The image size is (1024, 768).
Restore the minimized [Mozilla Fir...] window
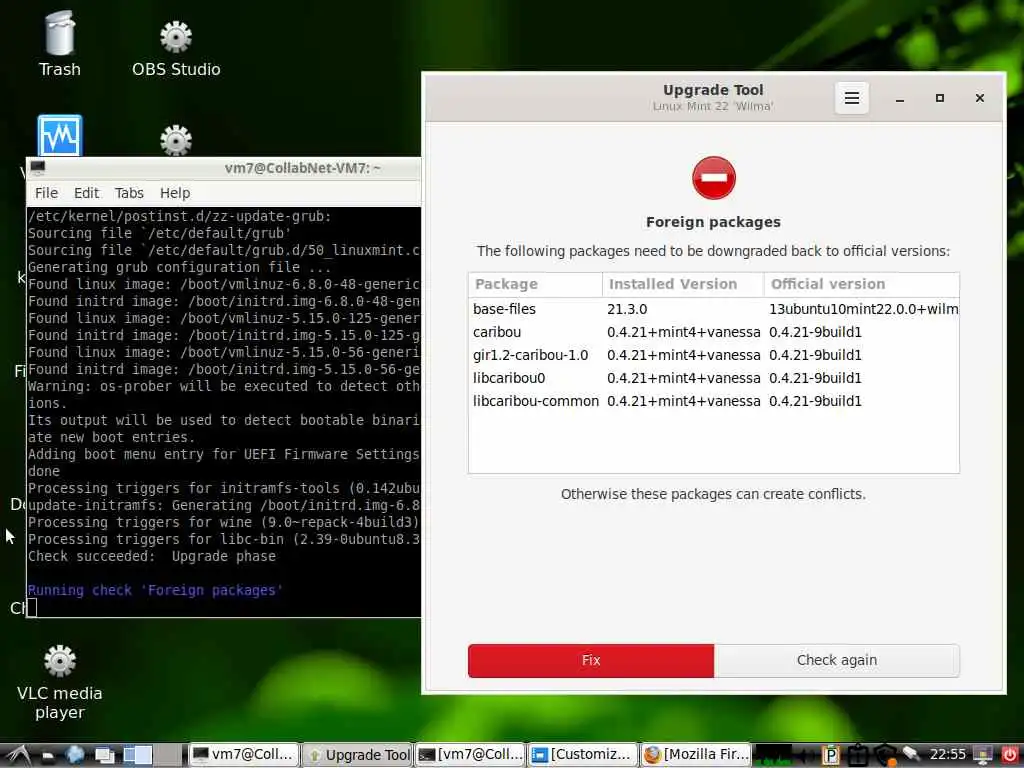696,754
